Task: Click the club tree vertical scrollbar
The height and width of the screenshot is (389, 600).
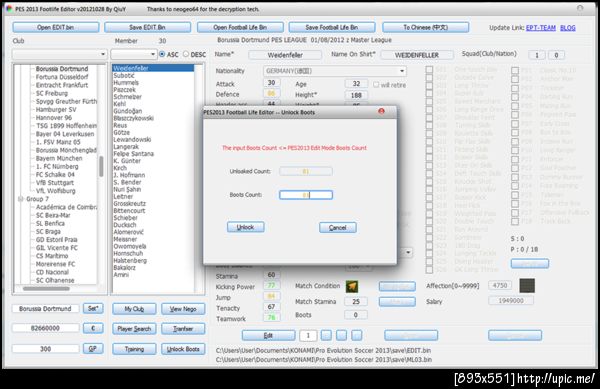Action: [x=101, y=167]
